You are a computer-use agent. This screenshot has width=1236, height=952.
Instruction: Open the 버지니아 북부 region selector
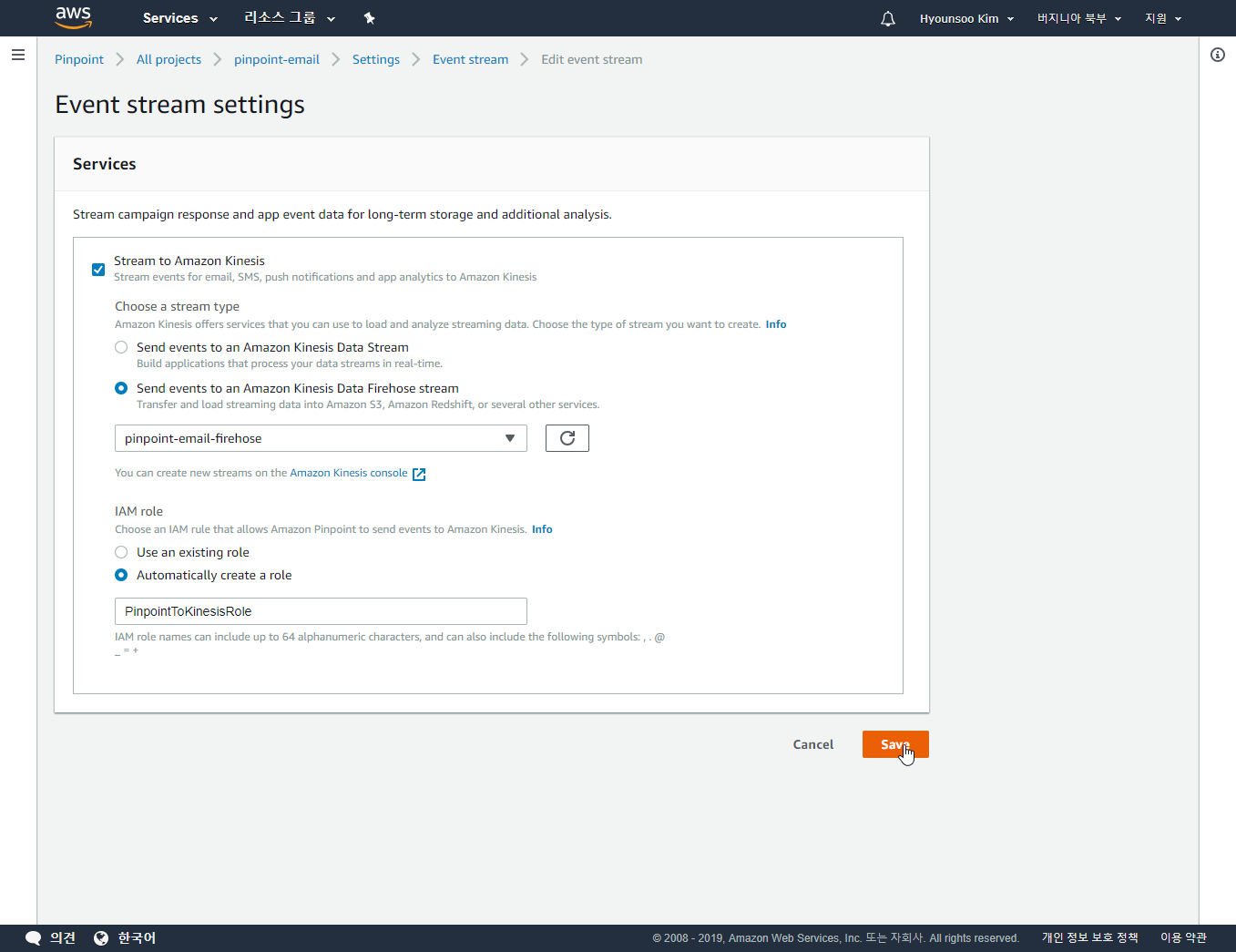pos(1079,18)
